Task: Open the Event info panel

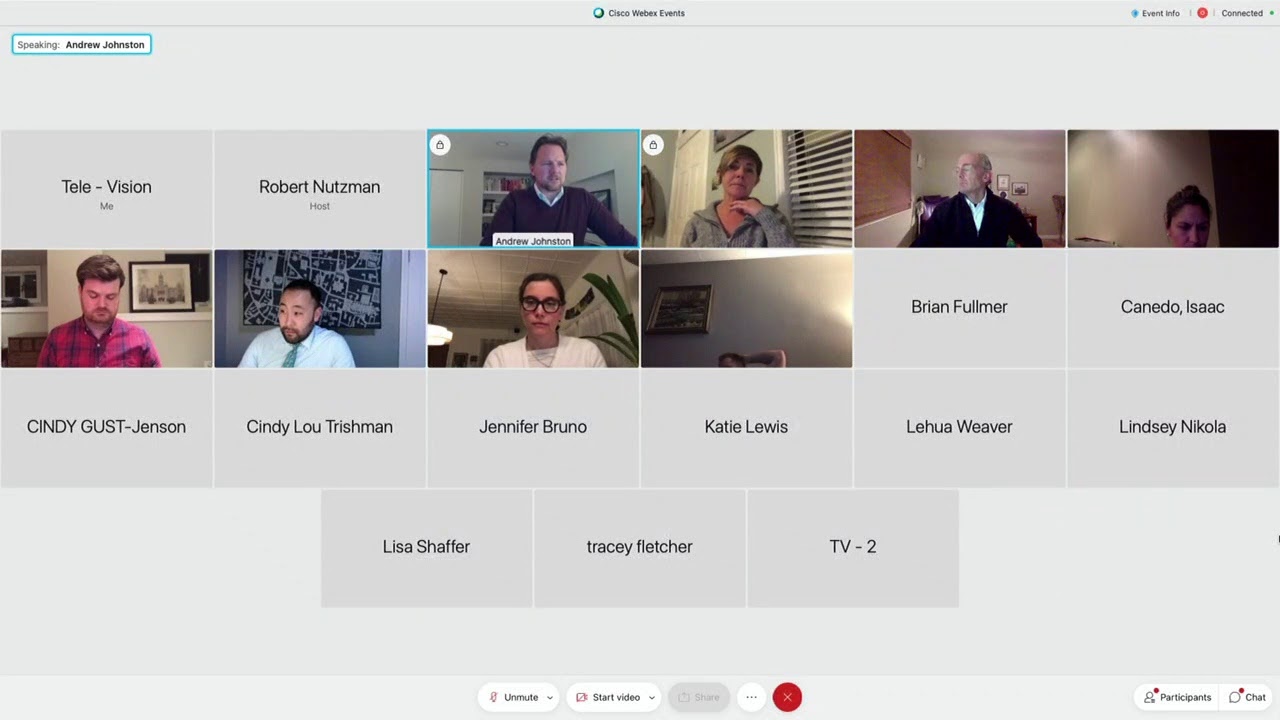Action: coord(1155,13)
